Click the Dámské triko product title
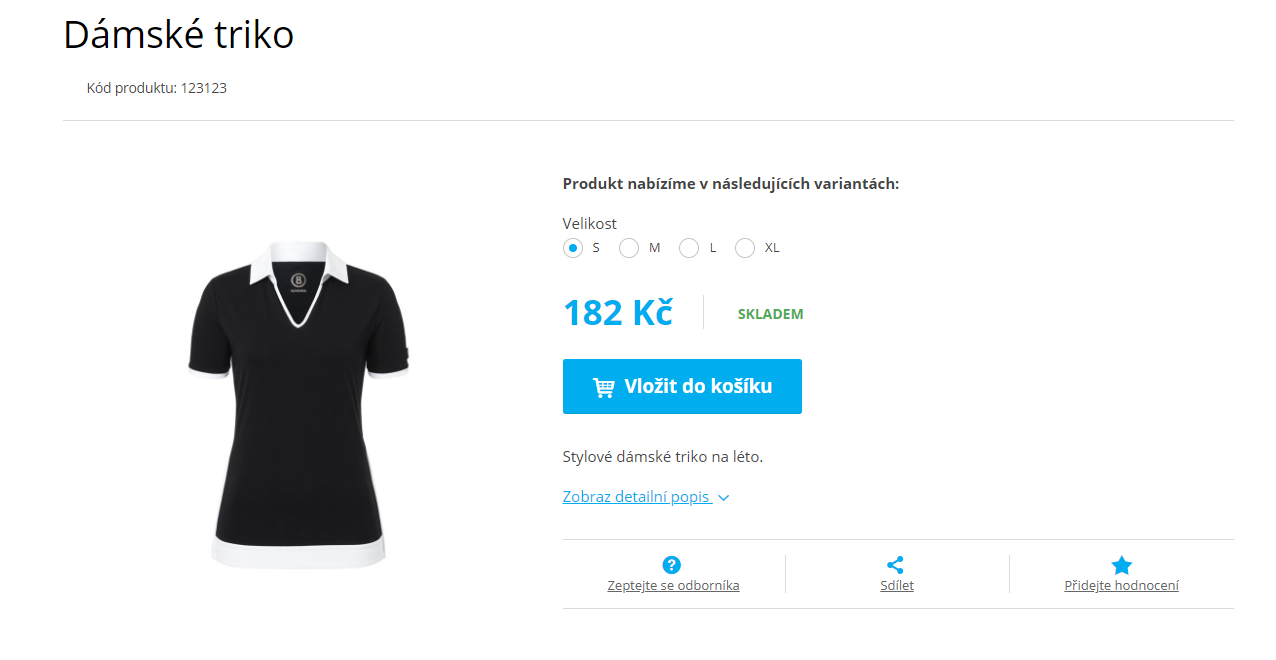1276x660 pixels. point(179,35)
